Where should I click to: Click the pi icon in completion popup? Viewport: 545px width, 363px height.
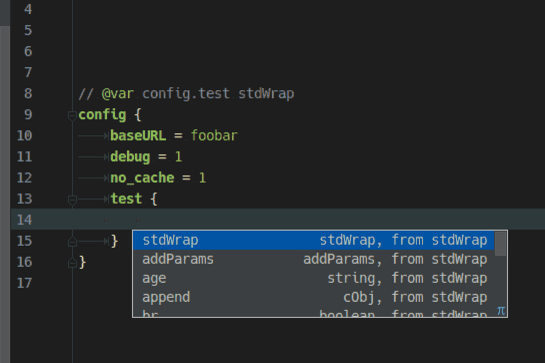pos(501,310)
